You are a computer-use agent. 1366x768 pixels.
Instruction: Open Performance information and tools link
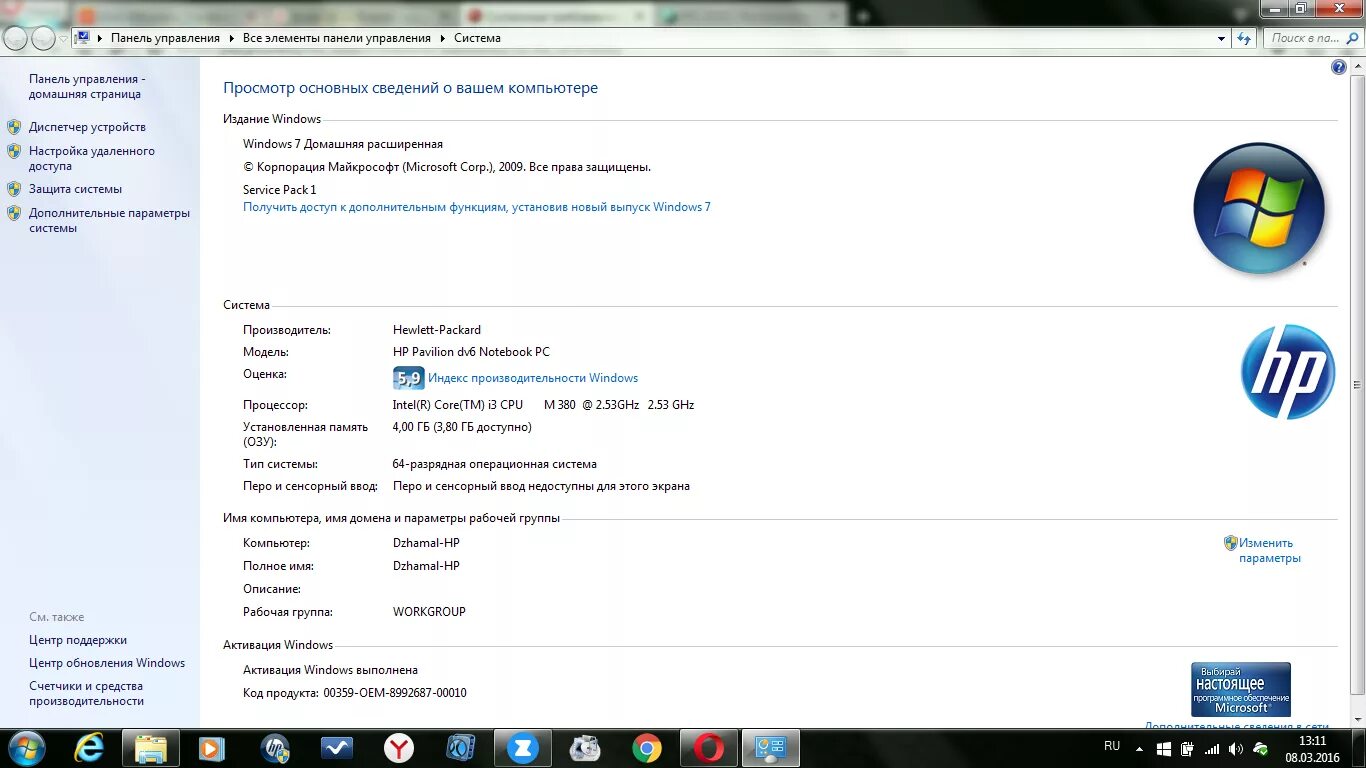(x=86, y=693)
